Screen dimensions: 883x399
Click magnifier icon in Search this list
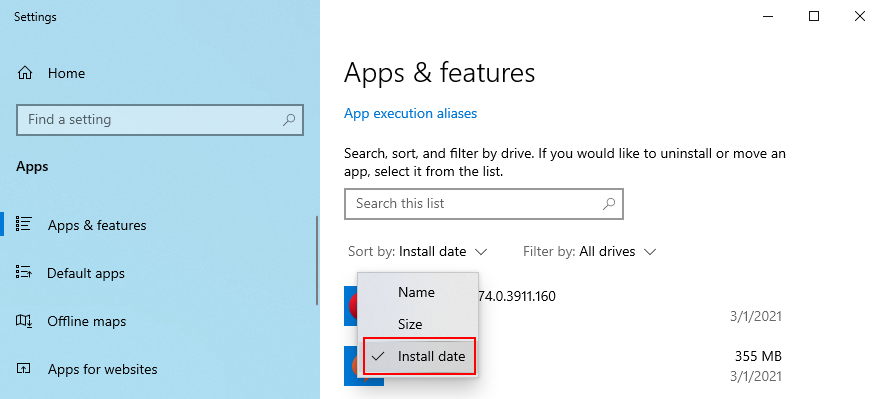(x=609, y=203)
